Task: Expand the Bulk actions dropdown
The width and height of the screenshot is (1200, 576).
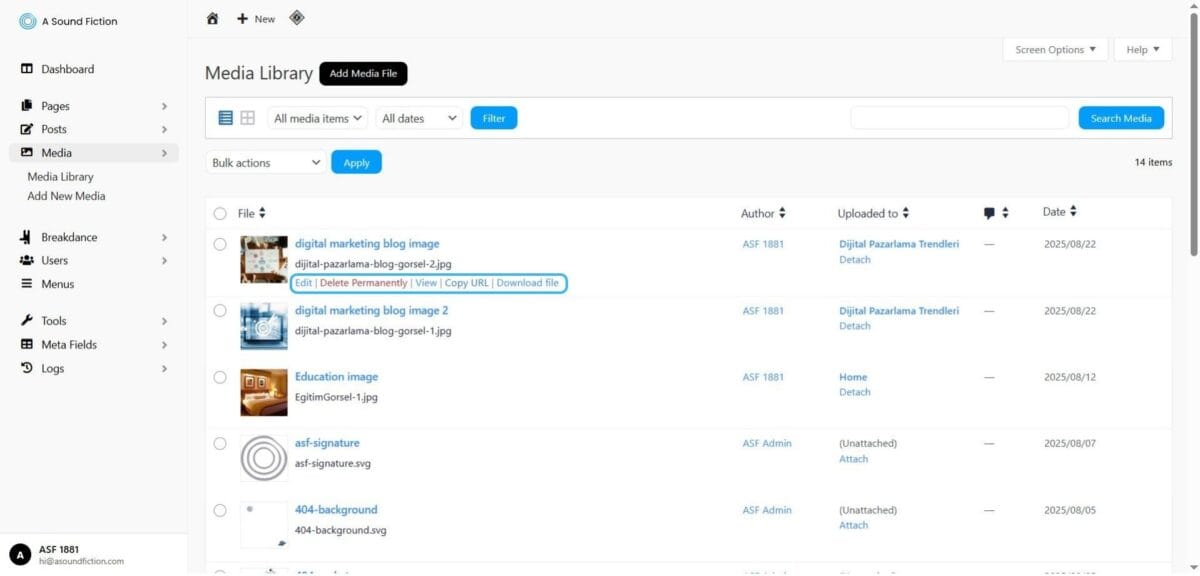Action: pyautogui.click(x=266, y=162)
